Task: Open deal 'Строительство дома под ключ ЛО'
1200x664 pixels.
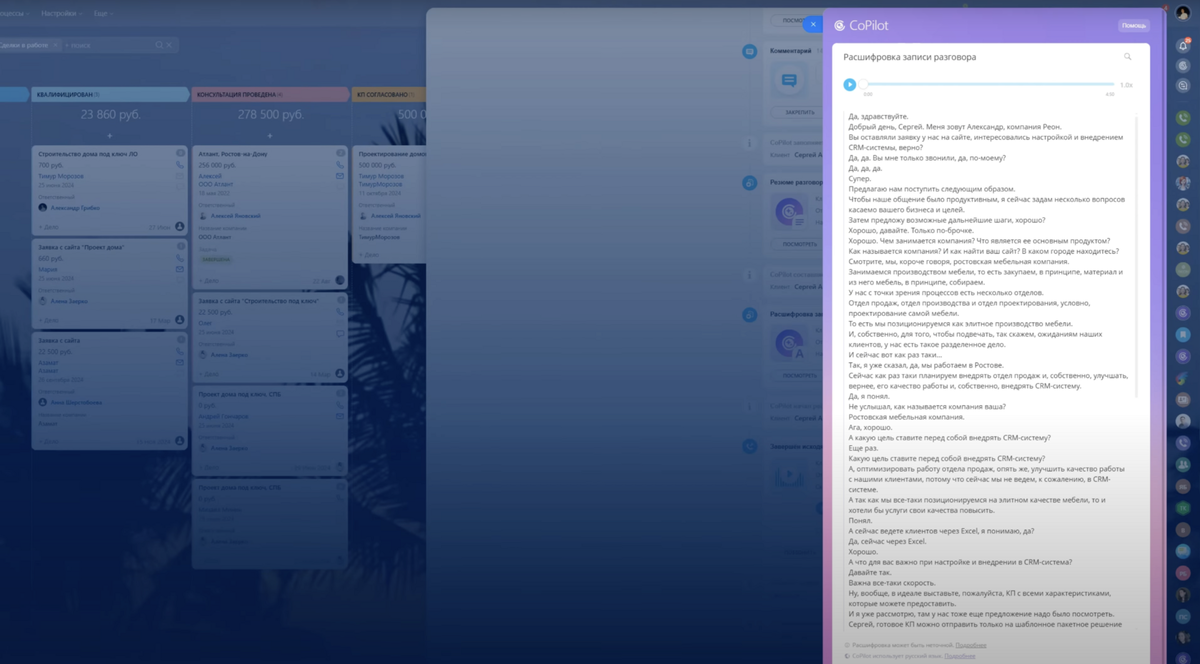Action: click(x=87, y=154)
